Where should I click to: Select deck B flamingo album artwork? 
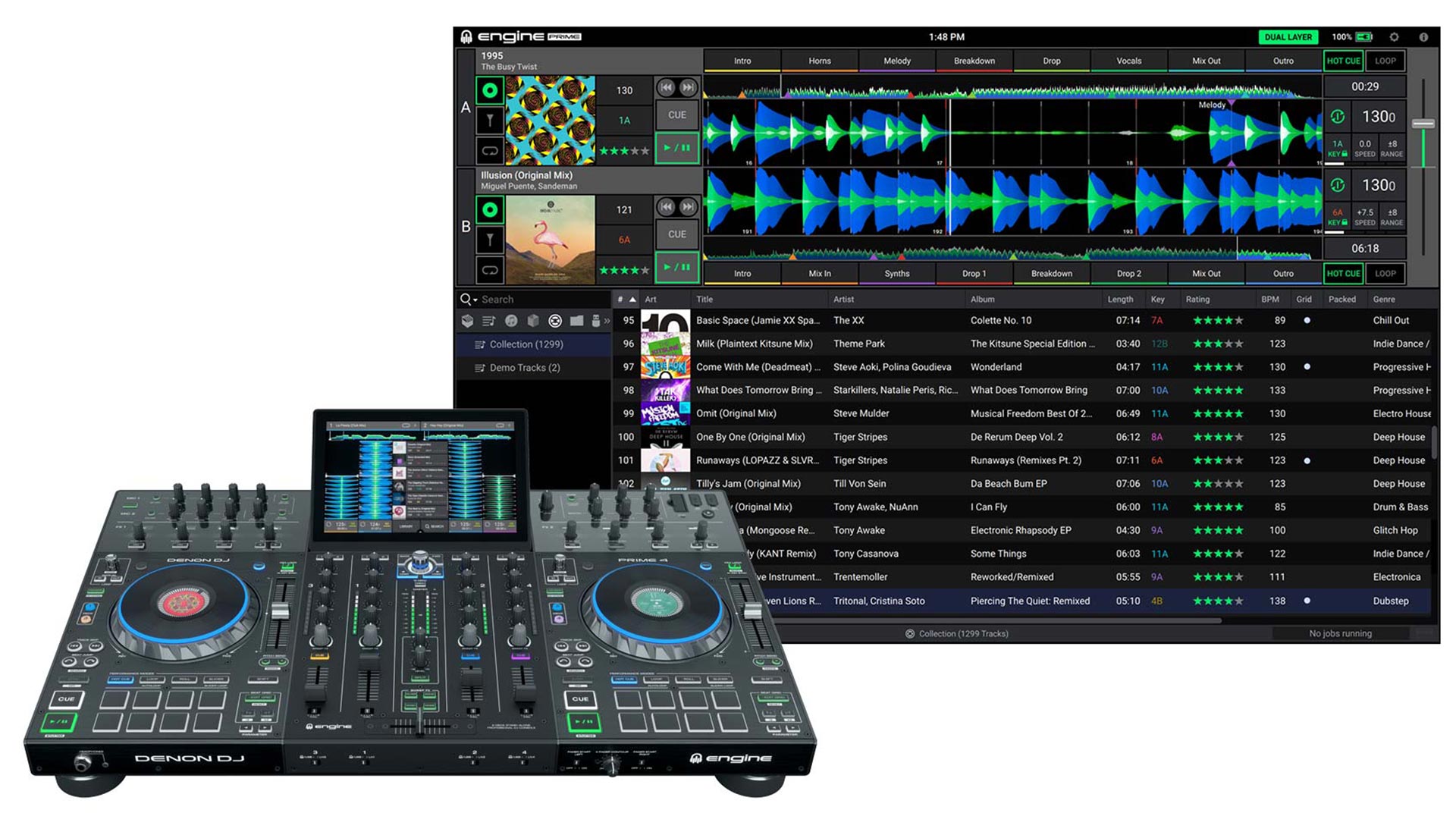(551, 240)
